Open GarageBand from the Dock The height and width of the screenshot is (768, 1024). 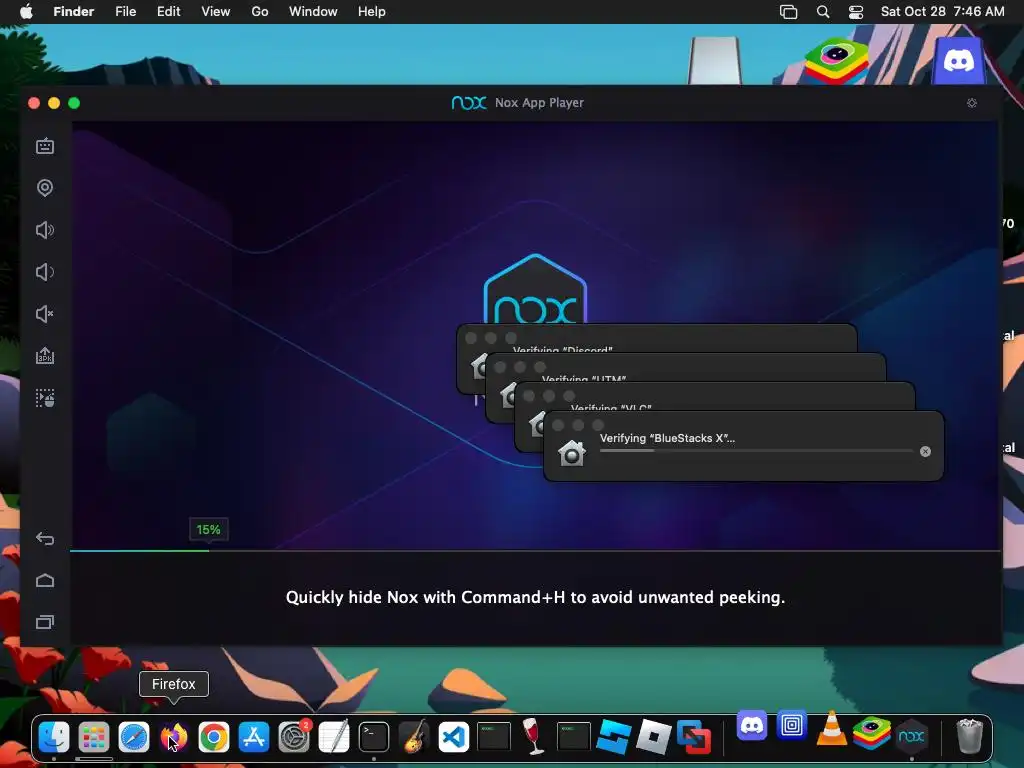pos(414,737)
